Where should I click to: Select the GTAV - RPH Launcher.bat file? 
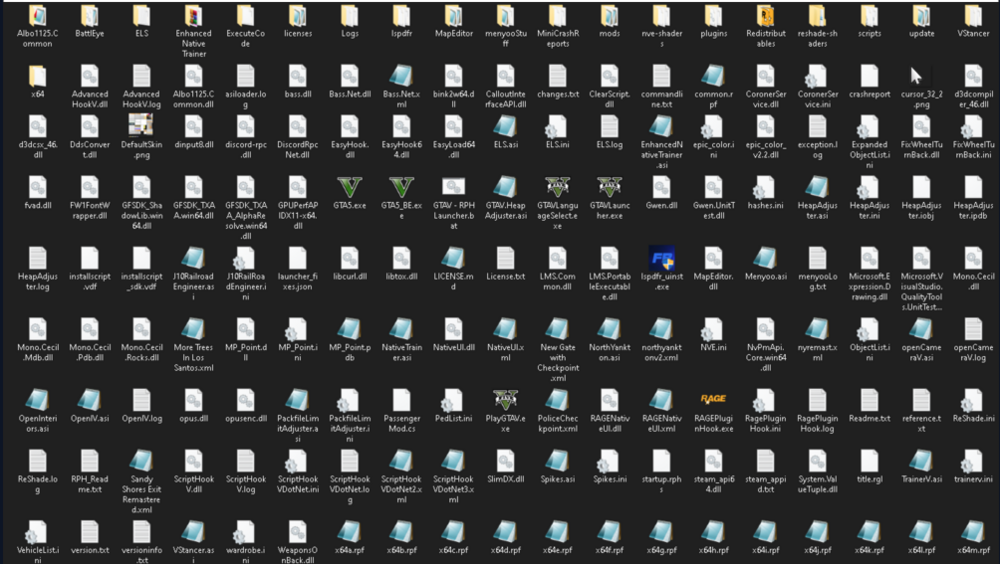click(x=453, y=188)
